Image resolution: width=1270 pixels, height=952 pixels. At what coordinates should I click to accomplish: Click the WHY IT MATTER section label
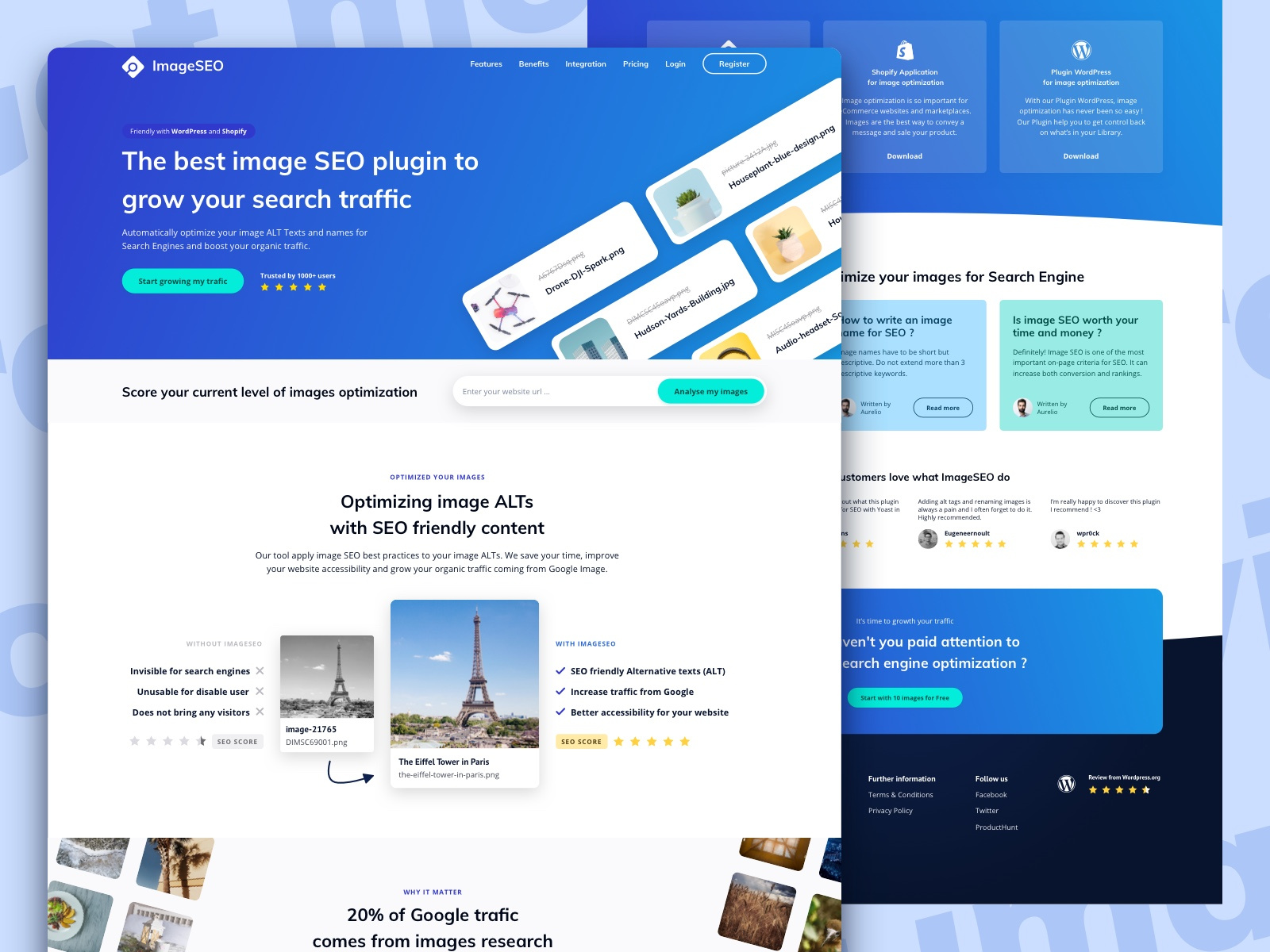tap(433, 892)
